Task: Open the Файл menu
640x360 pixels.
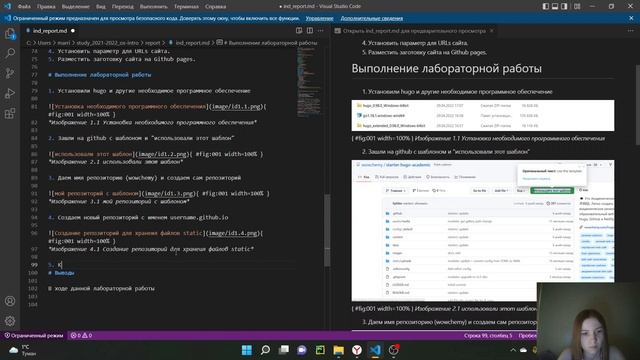Action: [x=24, y=7]
